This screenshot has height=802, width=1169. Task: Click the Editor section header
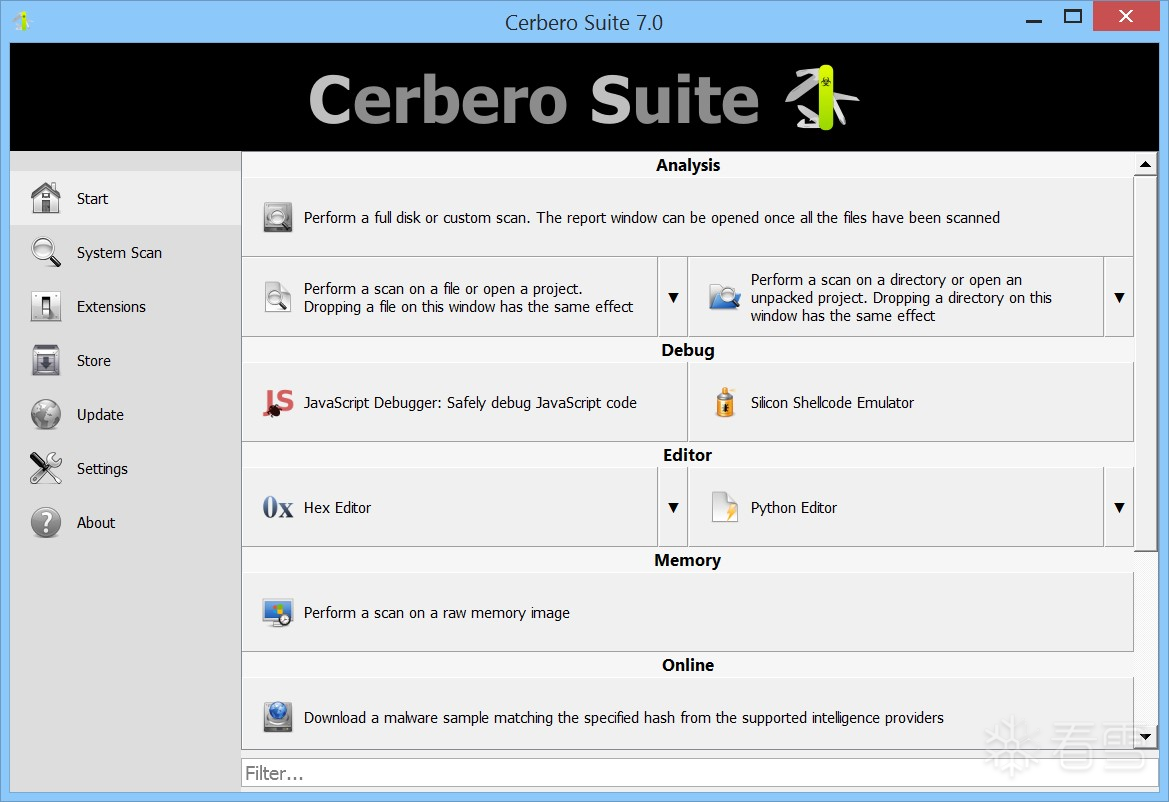687,455
